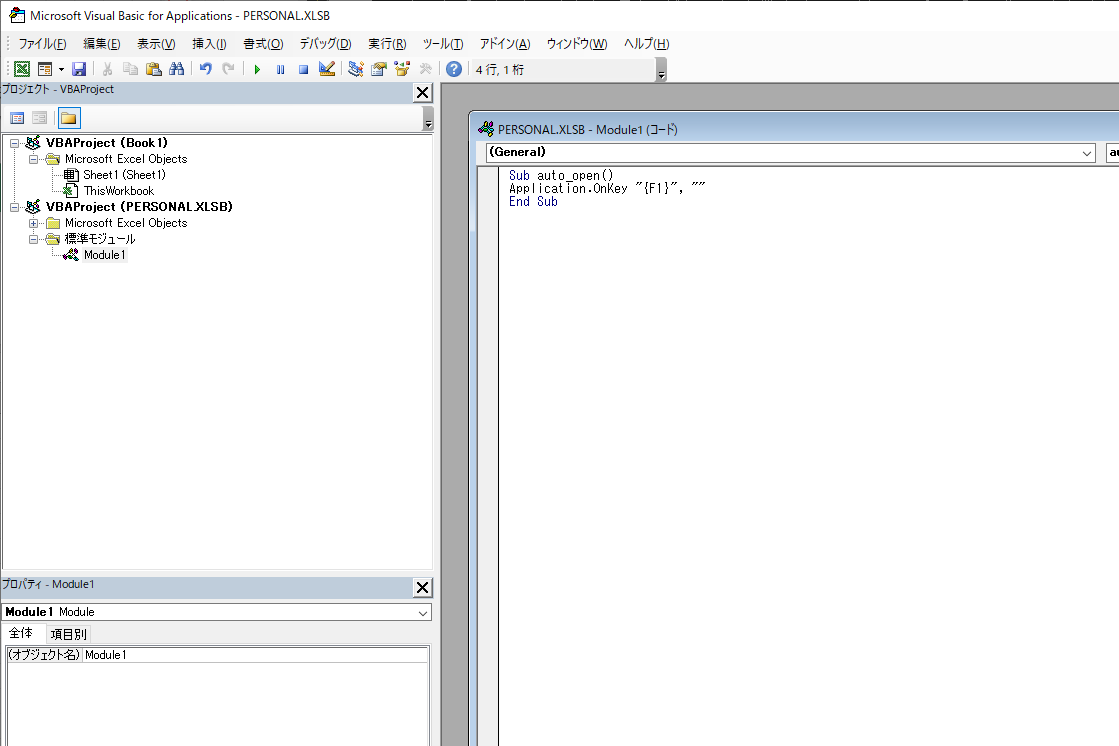Collapse Book1 Microsoft Excel Objects folder

coord(33,159)
